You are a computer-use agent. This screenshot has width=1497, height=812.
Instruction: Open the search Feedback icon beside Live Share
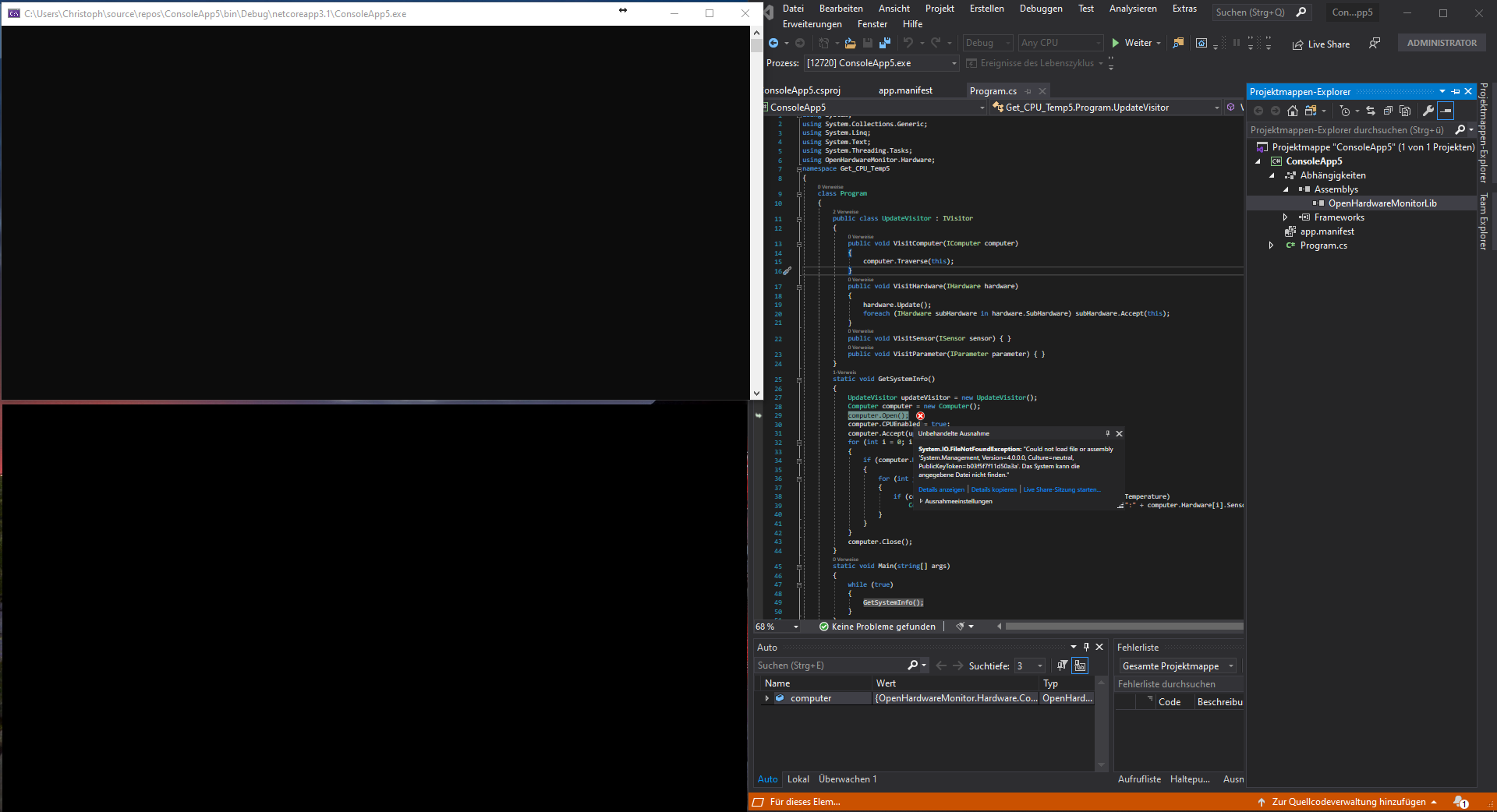[x=1375, y=44]
